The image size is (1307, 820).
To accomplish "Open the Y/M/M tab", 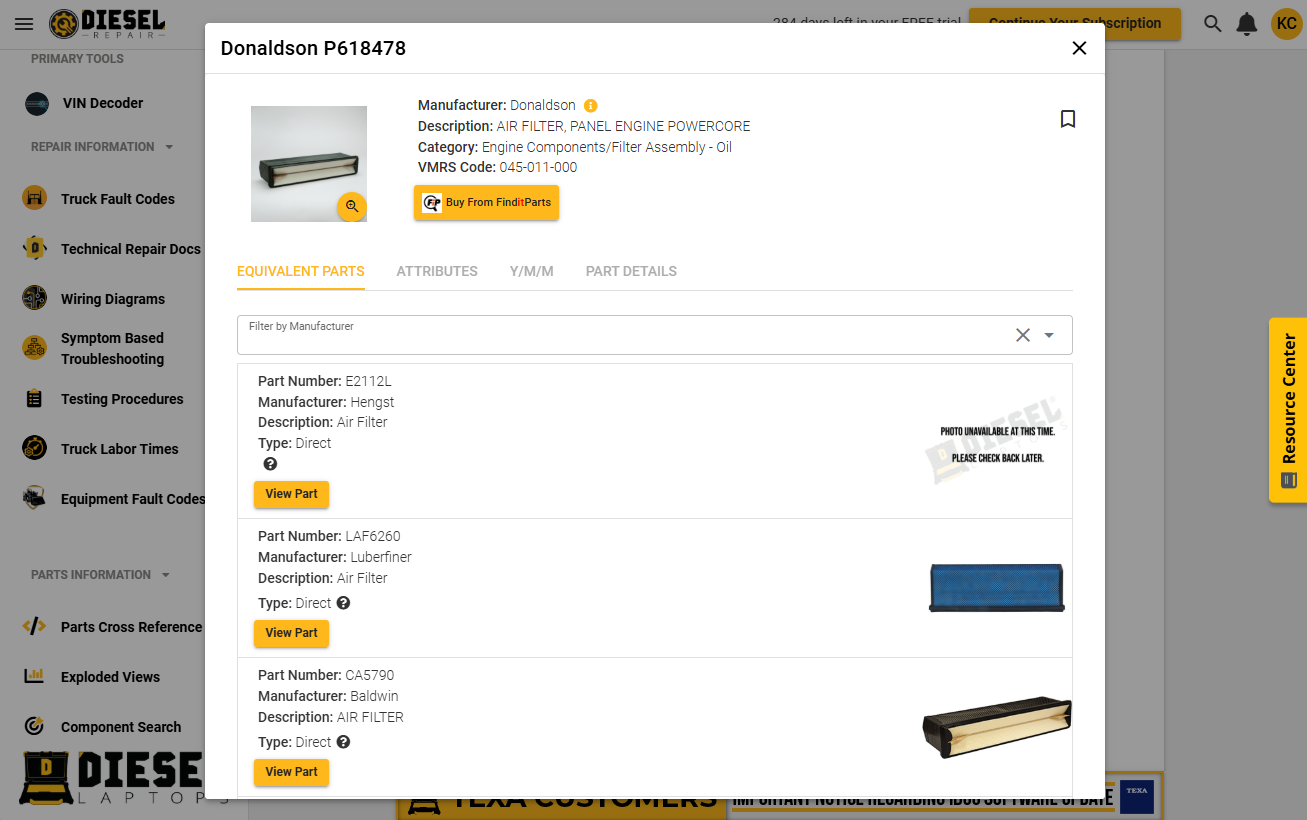I will point(532,271).
